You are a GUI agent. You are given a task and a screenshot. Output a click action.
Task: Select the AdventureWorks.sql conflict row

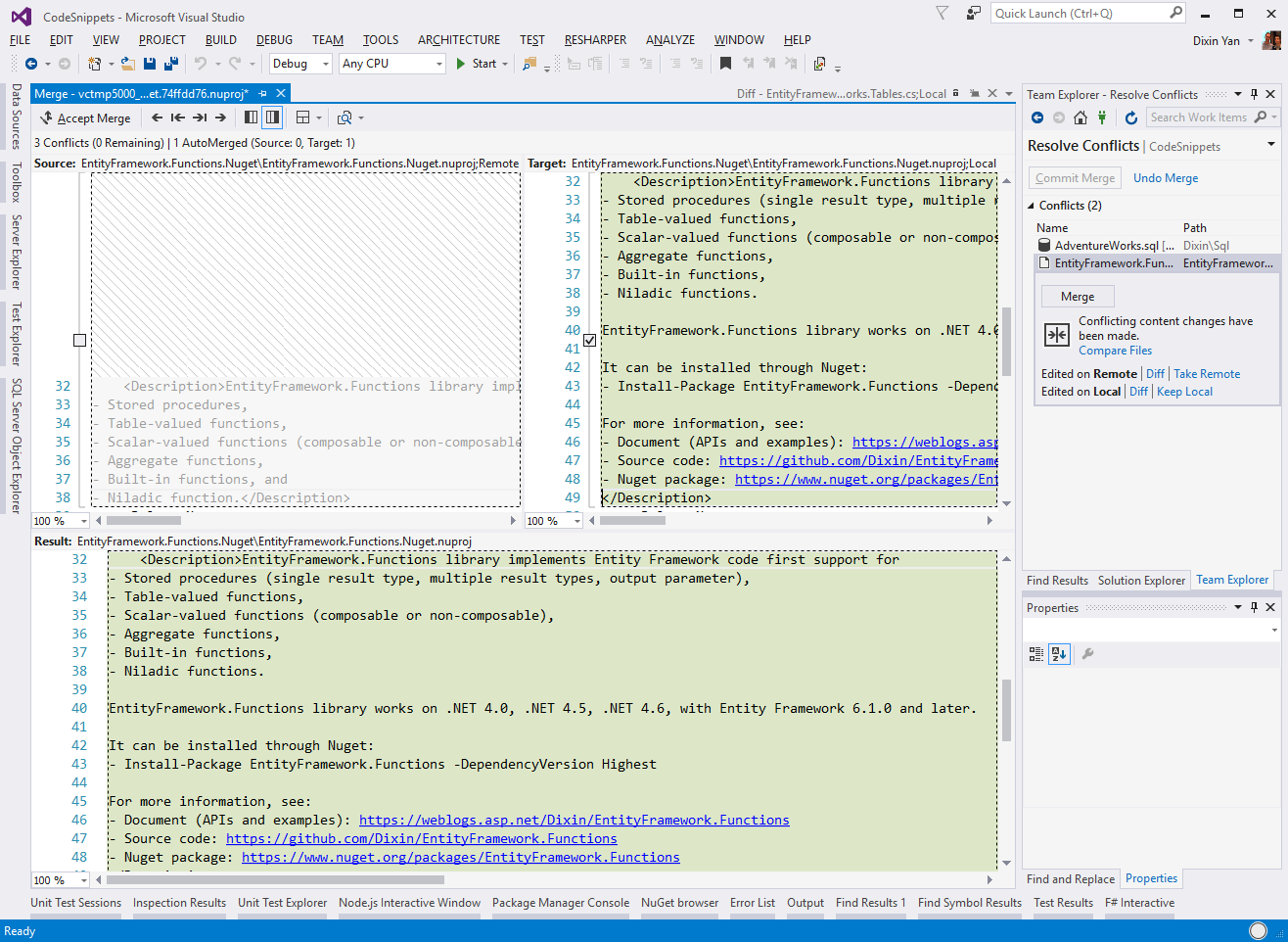tap(1156, 246)
